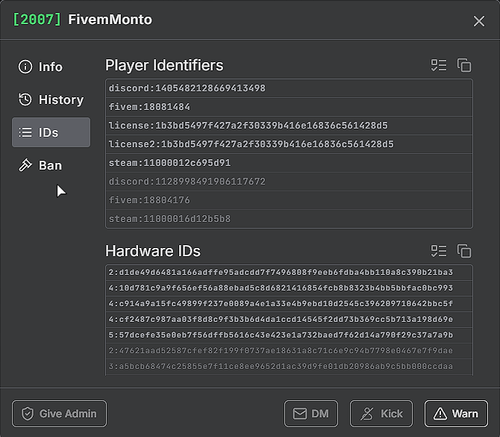Click the Ban gavel icon
The width and height of the screenshot is (500, 437).
tap(25, 165)
